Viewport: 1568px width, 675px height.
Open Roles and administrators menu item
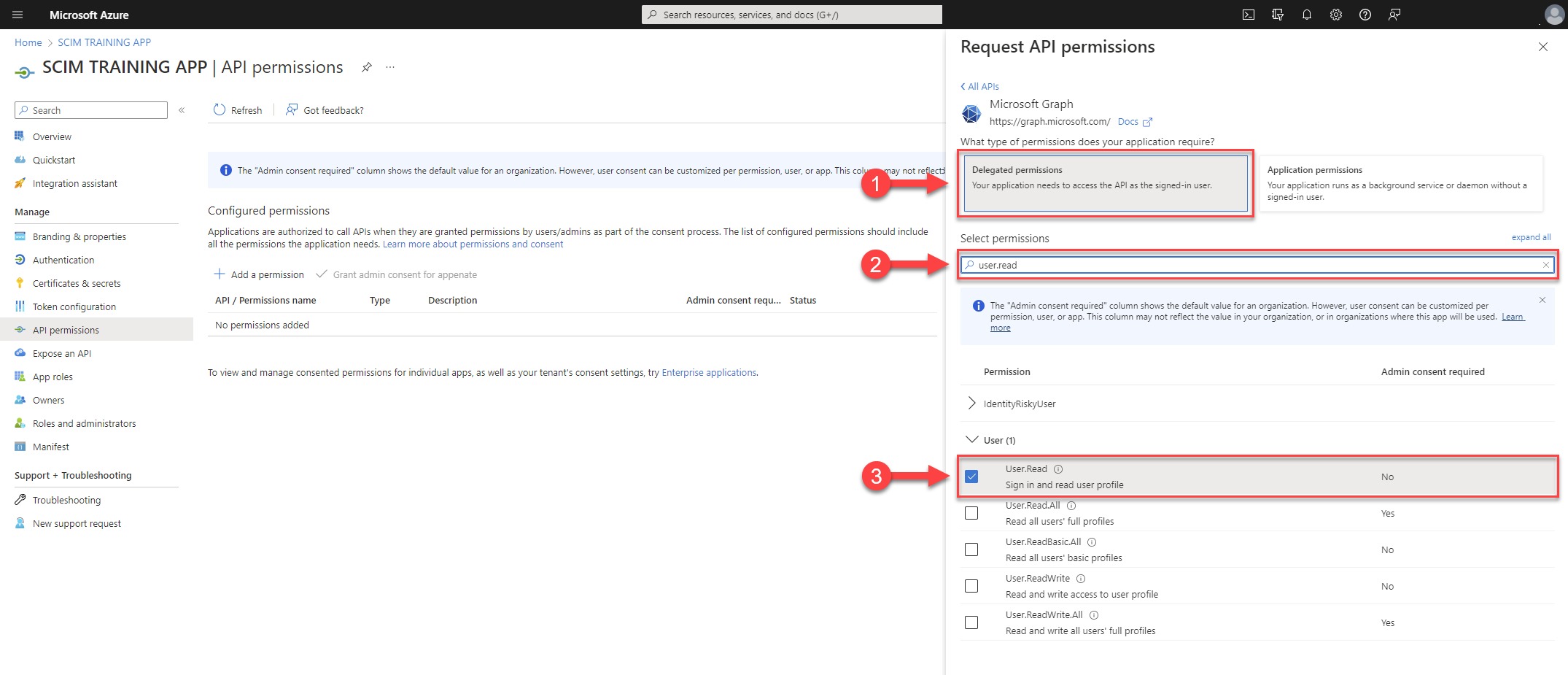pos(84,423)
